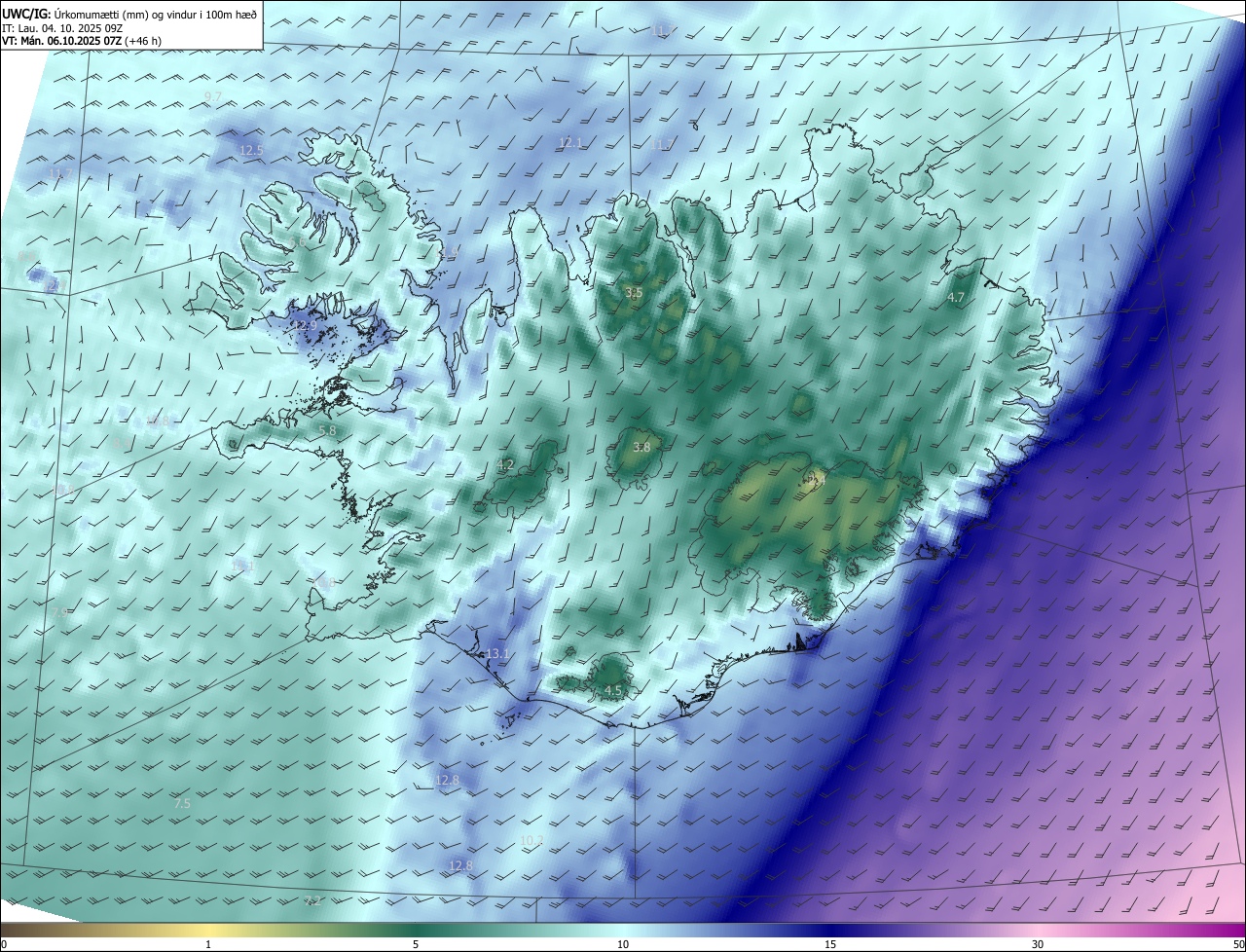Click the map value label 5.8
Viewport: 1246px width, 952px height.
[x=327, y=430]
